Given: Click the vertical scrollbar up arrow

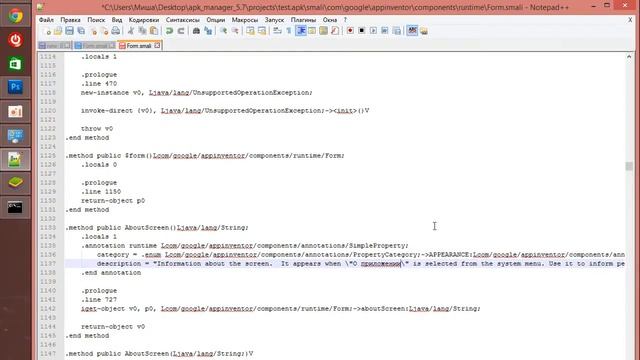Looking at the screenshot, I should (x=629, y=57).
